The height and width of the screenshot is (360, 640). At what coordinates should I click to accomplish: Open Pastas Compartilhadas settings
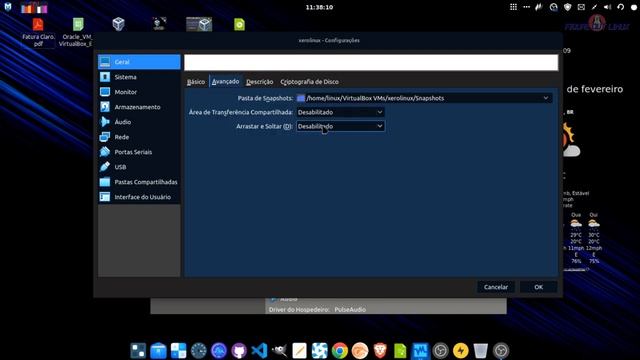139,182
